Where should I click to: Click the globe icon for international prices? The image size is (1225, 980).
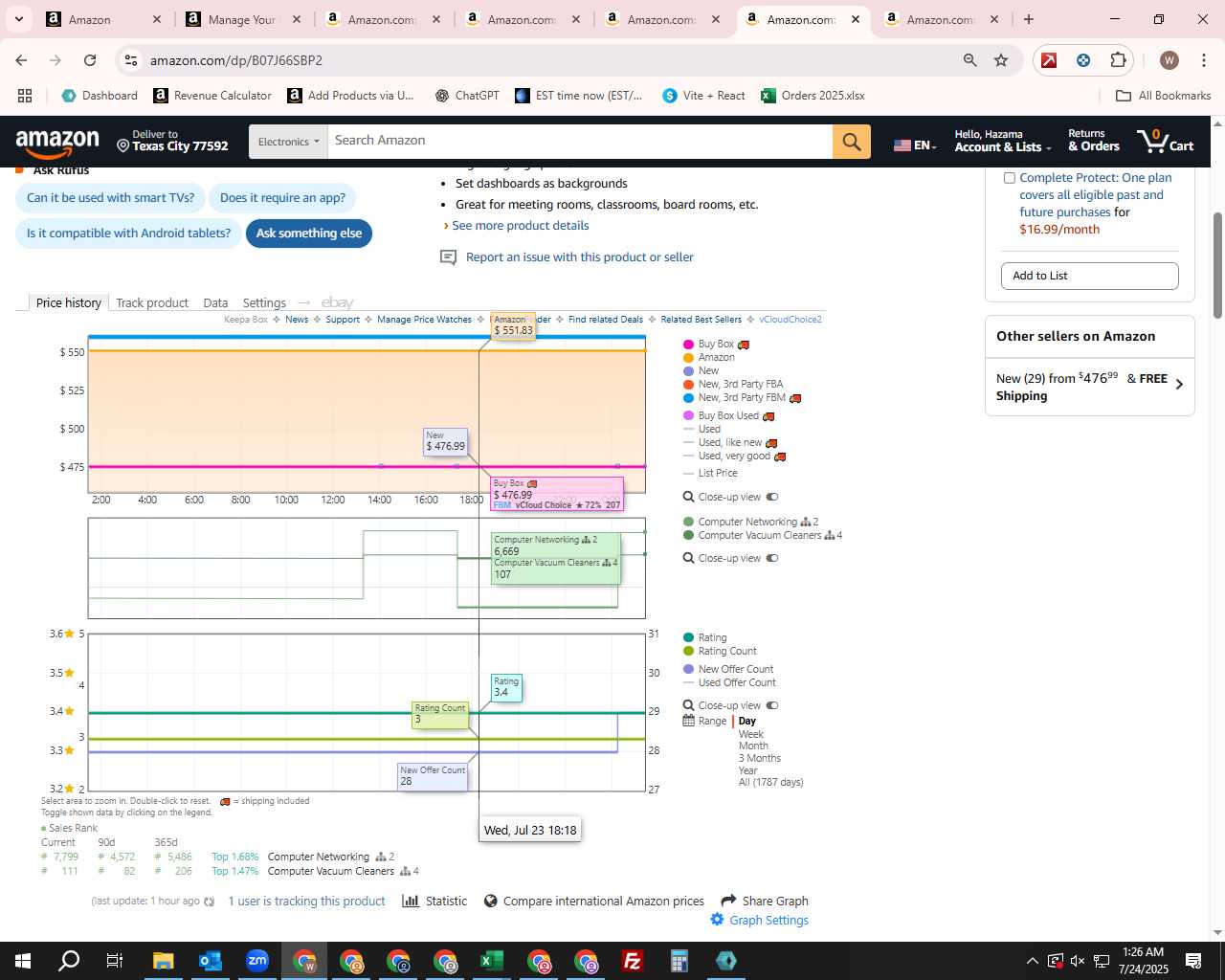point(491,901)
